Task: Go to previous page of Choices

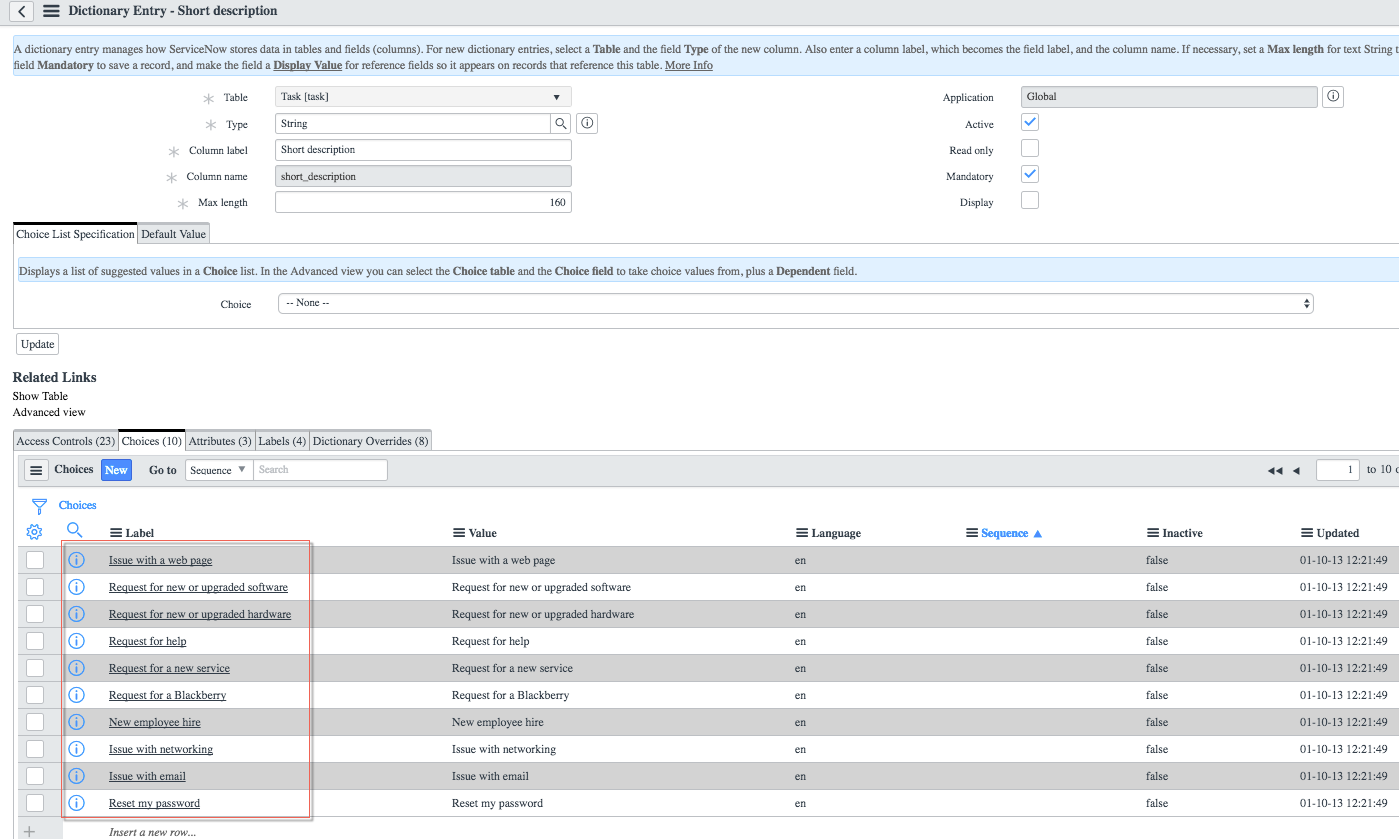Action: click(x=1296, y=471)
